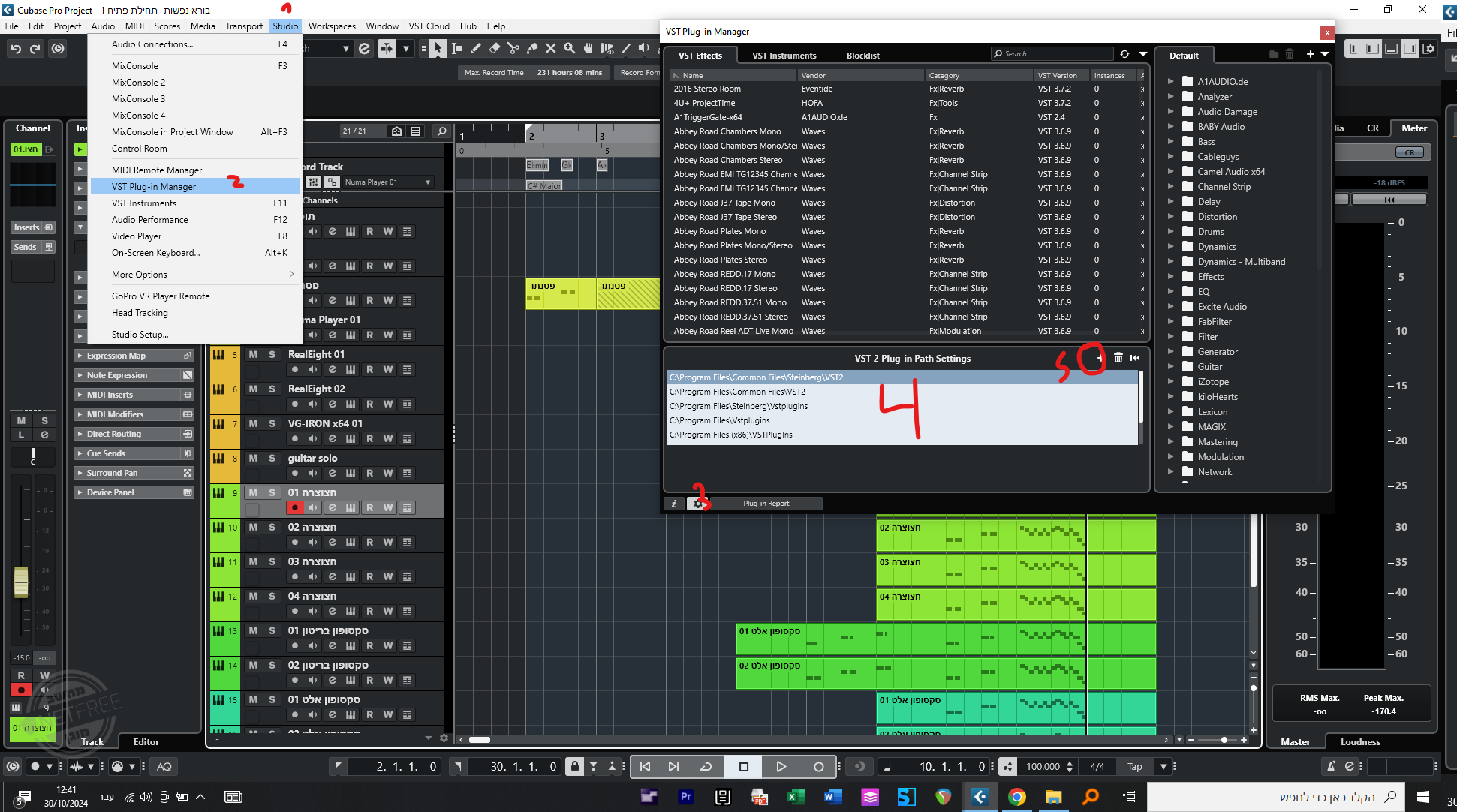Open Premiere Pro from the taskbar
1457x812 pixels.
click(x=685, y=797)
